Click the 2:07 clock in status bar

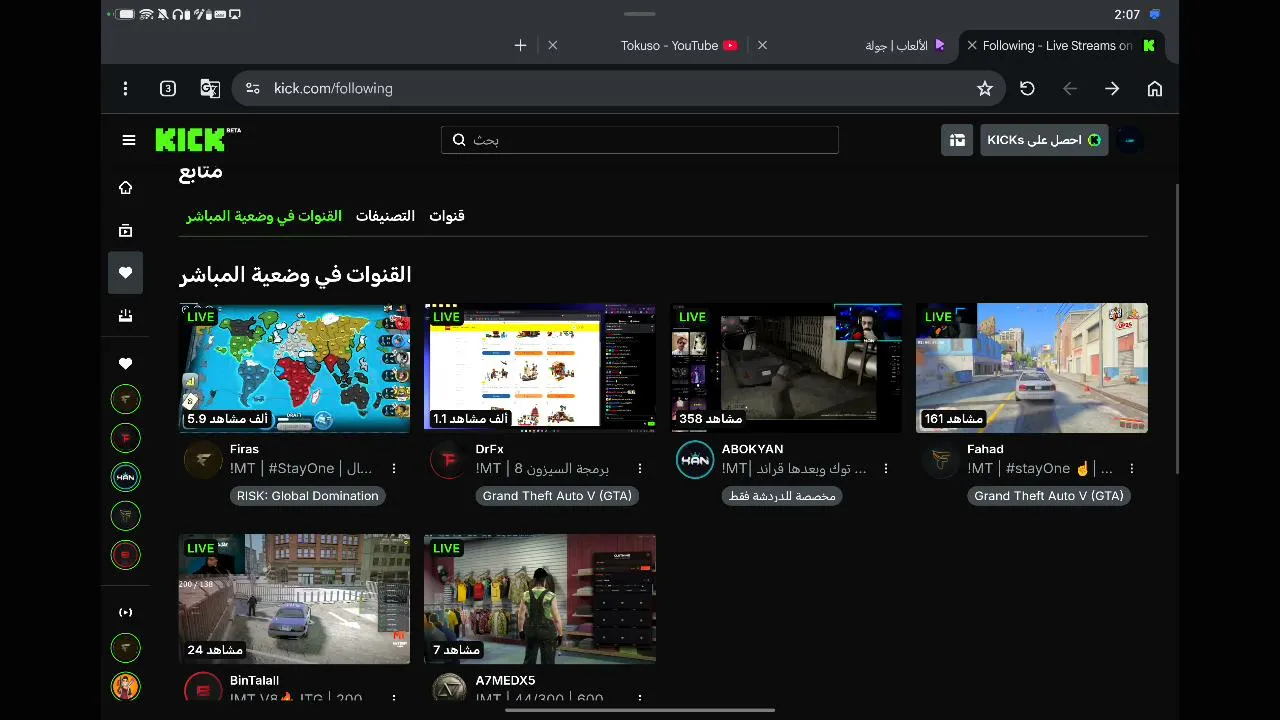click(x=1127, y=15)
